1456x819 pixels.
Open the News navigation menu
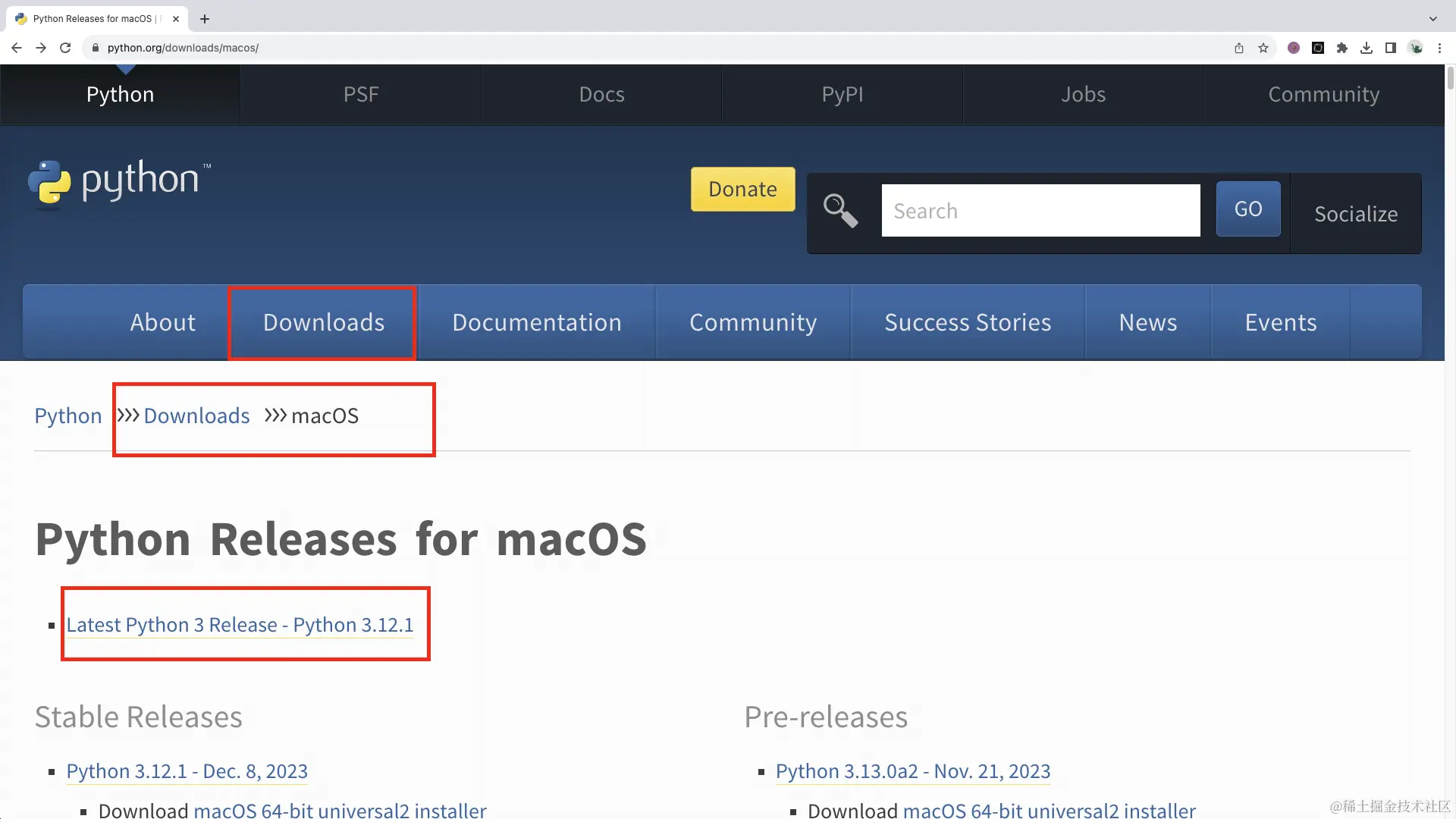(x=1148, y=322)
